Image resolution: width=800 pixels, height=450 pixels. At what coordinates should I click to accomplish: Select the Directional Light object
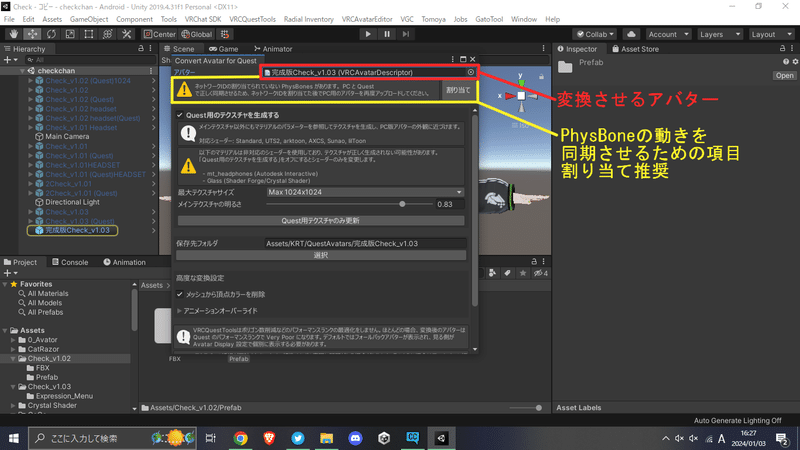click(x=72, y=202)
